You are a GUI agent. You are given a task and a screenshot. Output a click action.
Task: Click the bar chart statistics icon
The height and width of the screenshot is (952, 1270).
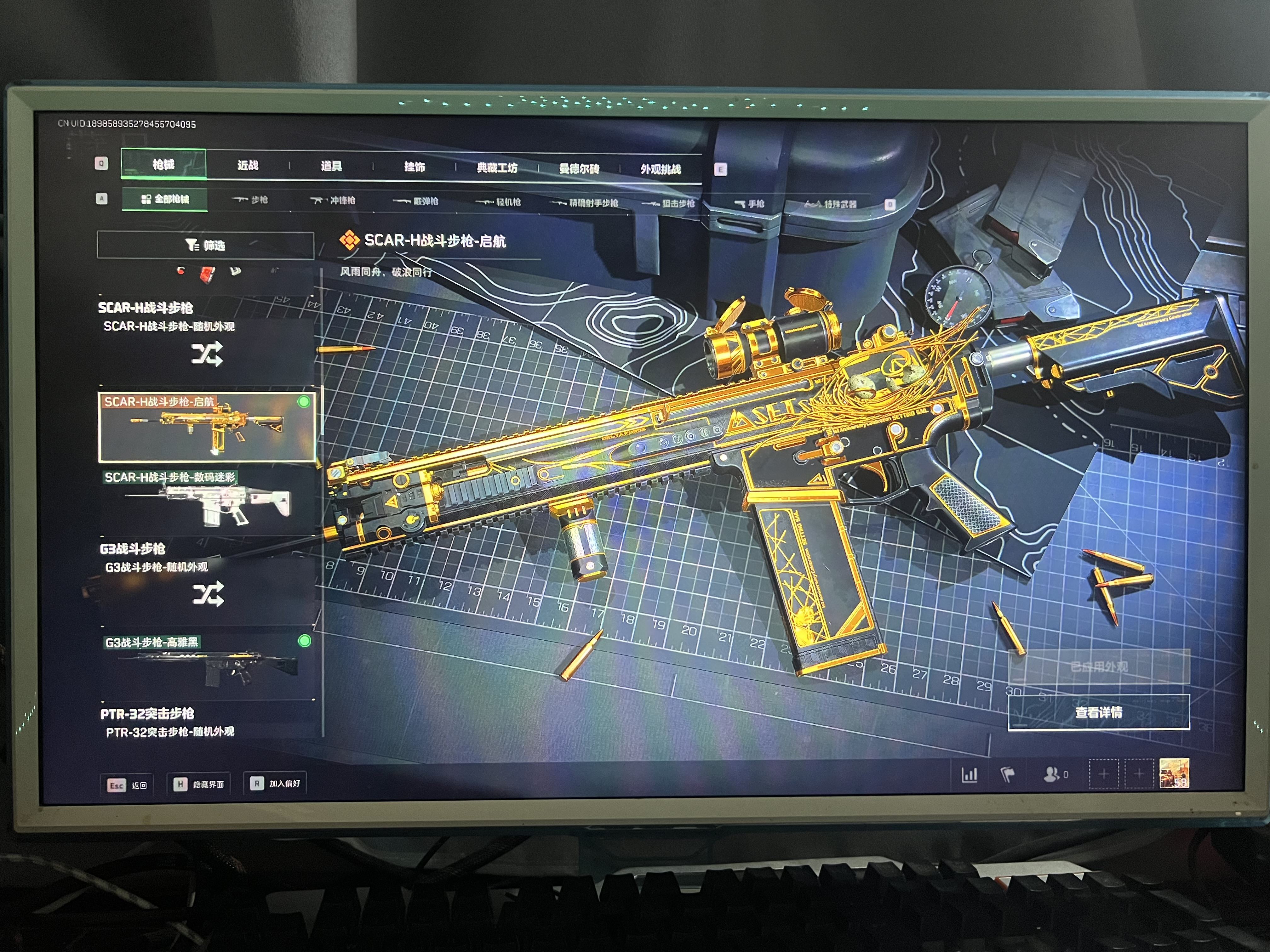click(x=969, y=775)
